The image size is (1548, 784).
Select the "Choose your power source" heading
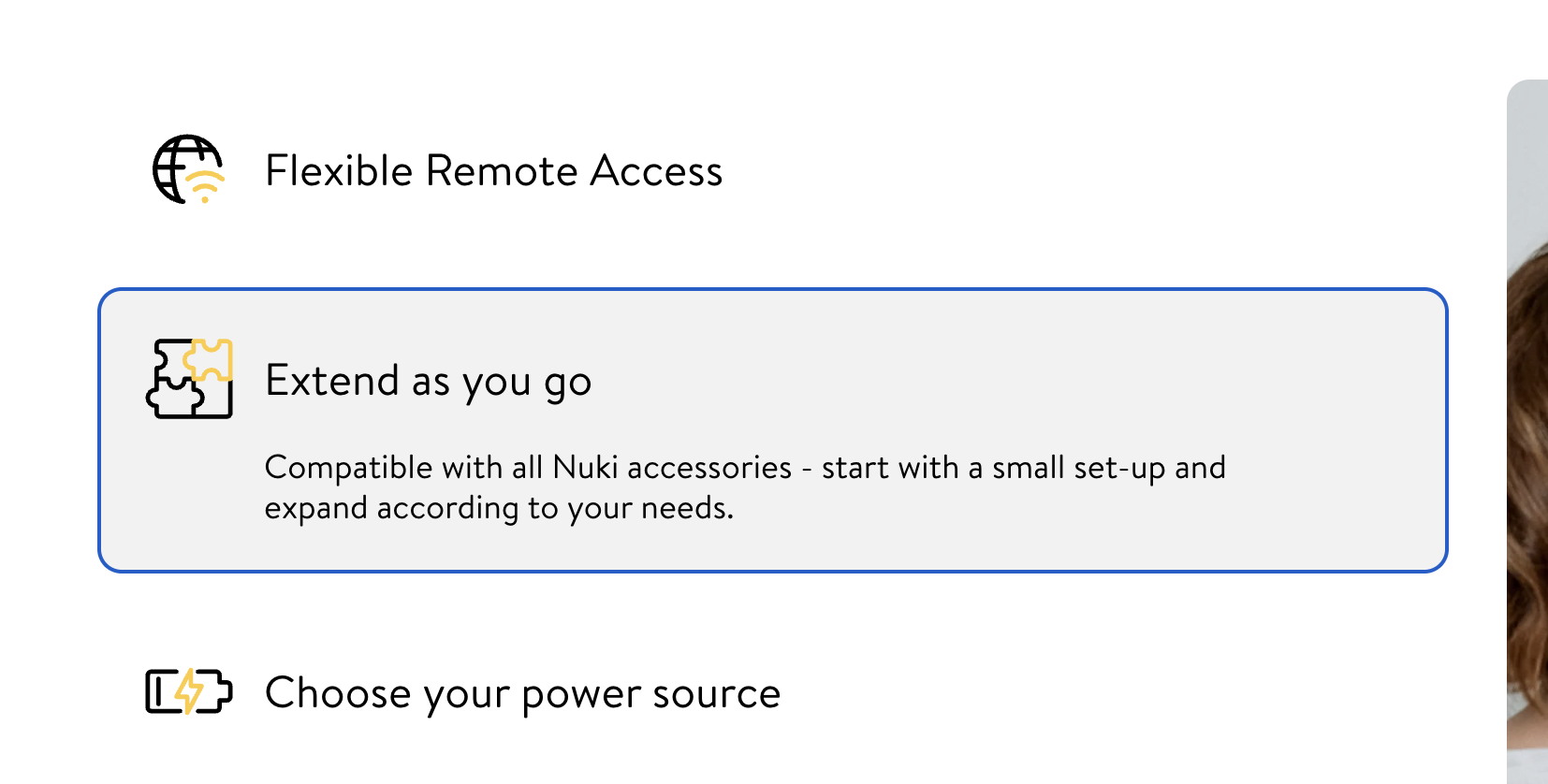tap(522, 693)
